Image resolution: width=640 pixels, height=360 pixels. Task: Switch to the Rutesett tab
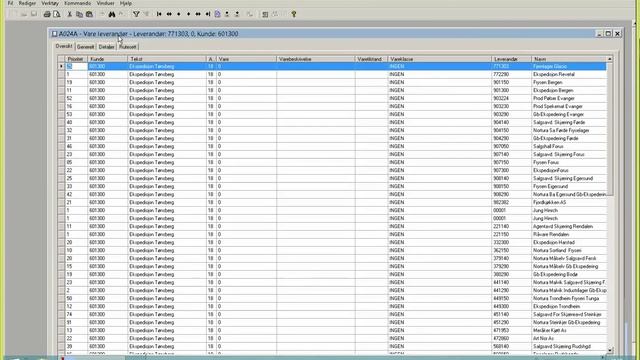point(128,47)
